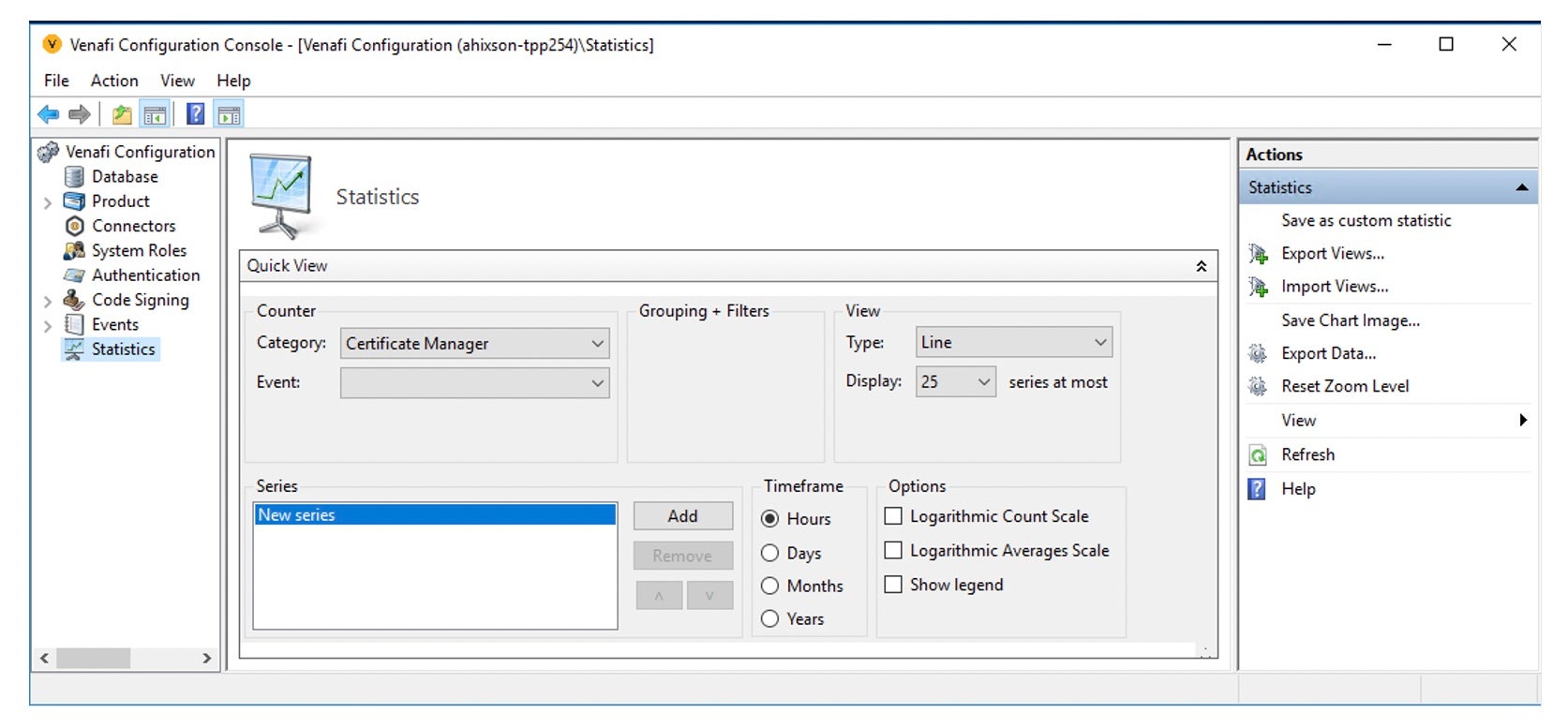Click the Back arrow toolbar icon
1568x728 pixels.
click(48, 114)
